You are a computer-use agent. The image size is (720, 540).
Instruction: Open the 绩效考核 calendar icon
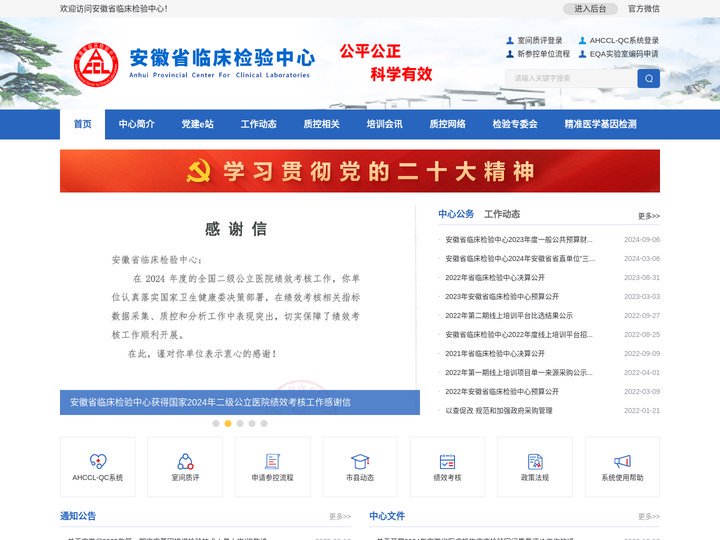click(x=447, y=461)
